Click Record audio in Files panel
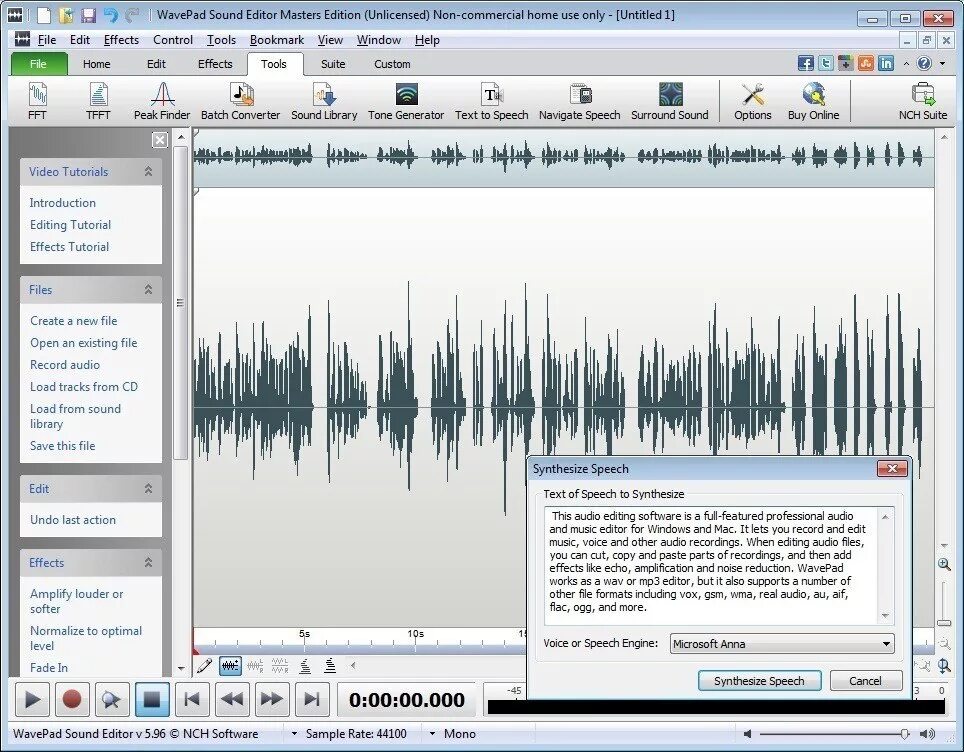Viewport: 964px width, 752px height. [65, 365]
